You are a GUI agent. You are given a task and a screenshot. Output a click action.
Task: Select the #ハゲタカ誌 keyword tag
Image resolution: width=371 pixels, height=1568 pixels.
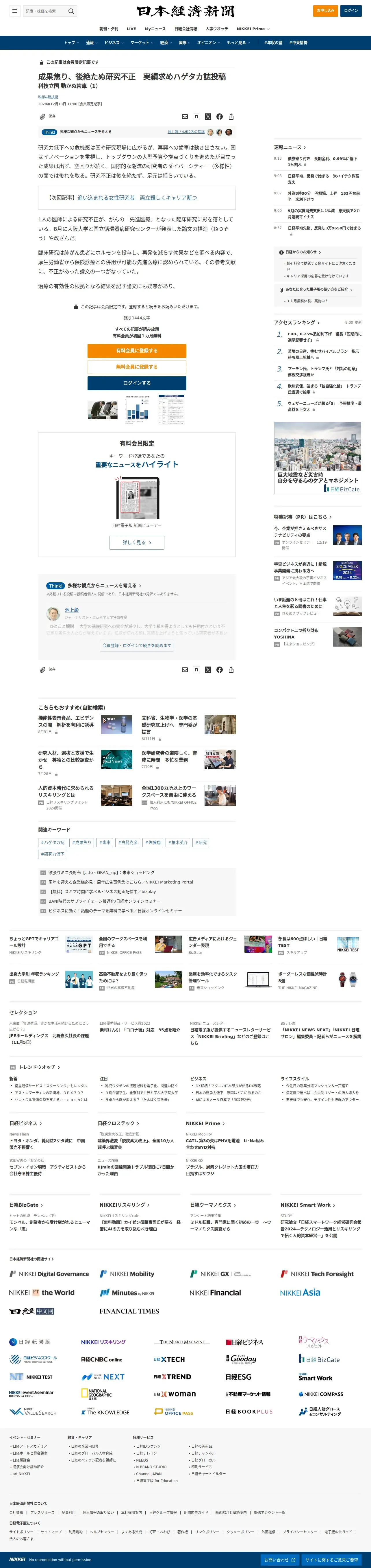coord(52,842)
